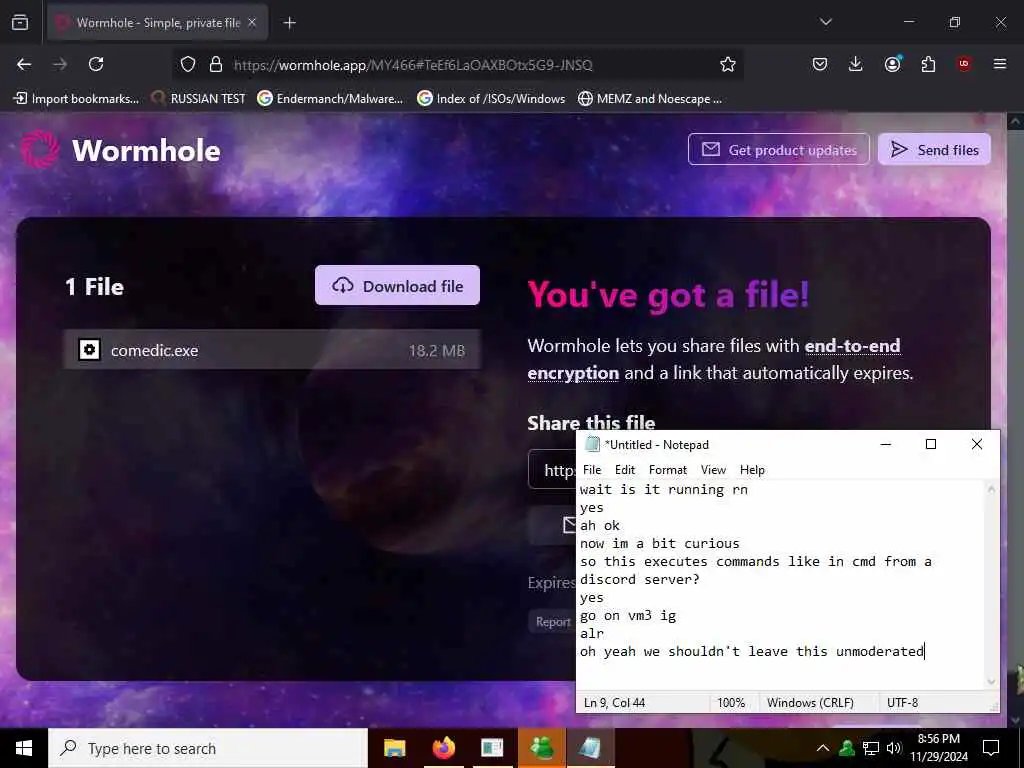The width and height of the screenshot is (1024, 768).
Task: Click the 'Ln 9, Col 44' status bar entry
Action: click(615, 703)
